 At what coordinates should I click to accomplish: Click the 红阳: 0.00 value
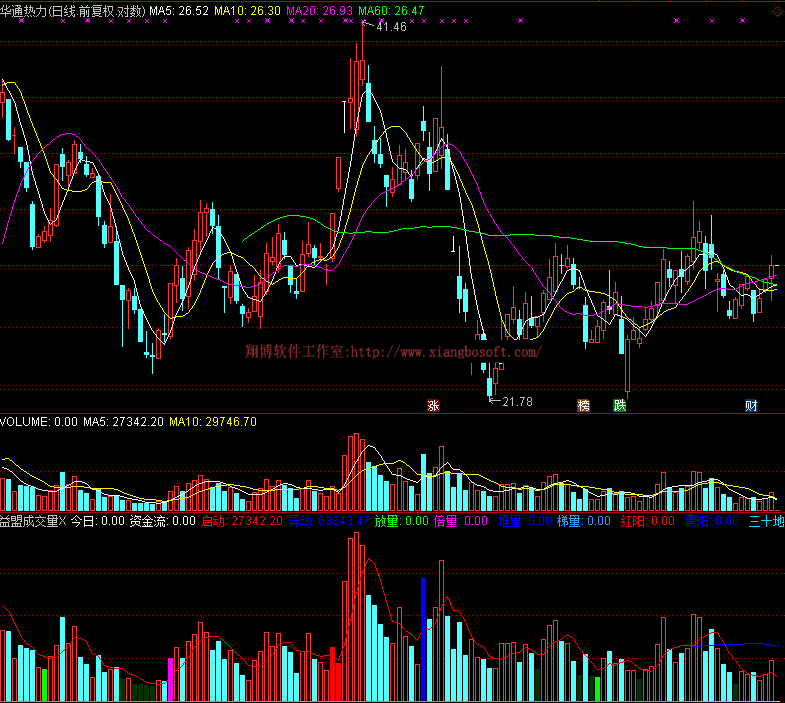648,521
